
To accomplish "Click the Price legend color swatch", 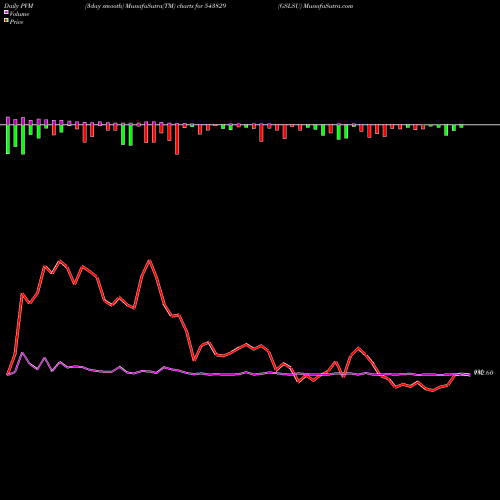I will 6,21.
